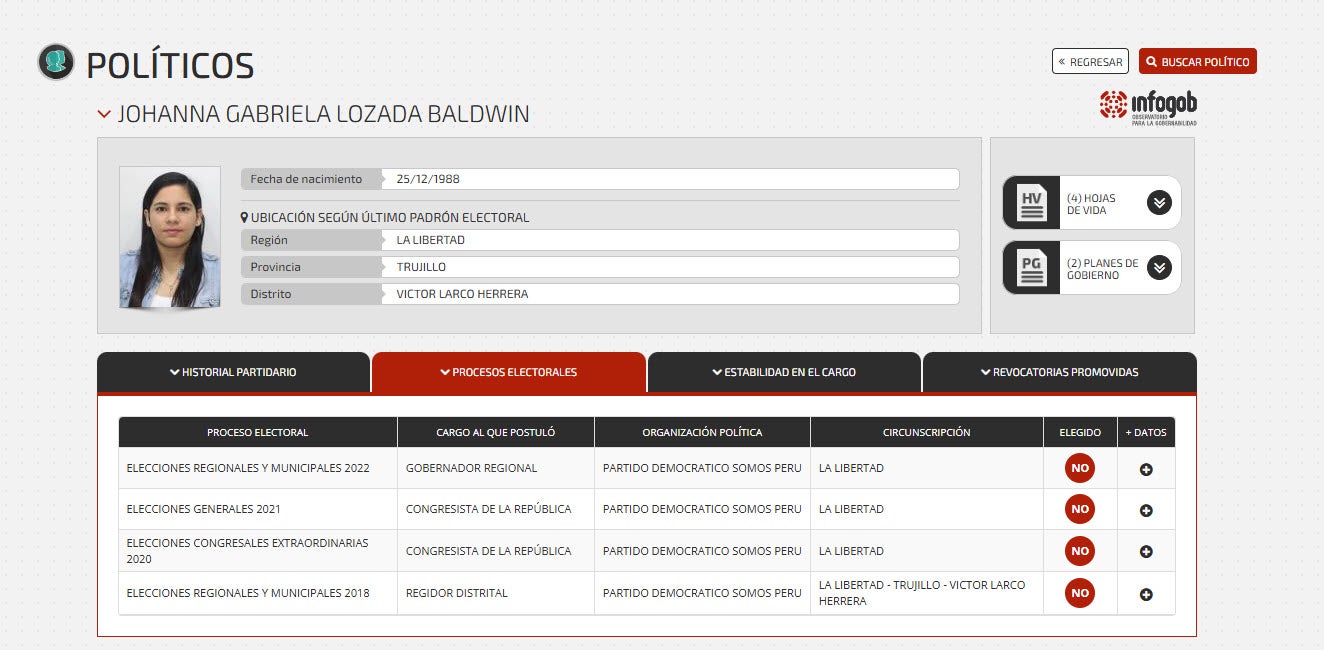
Task: Click the PG Planes de Gobierno document icon
Action: [1031, 268]
